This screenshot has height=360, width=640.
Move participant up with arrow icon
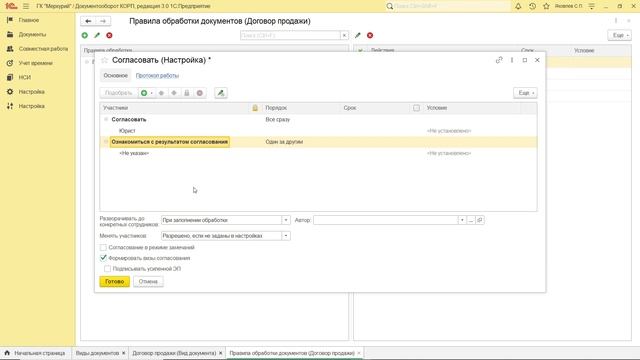pos(161,93)
